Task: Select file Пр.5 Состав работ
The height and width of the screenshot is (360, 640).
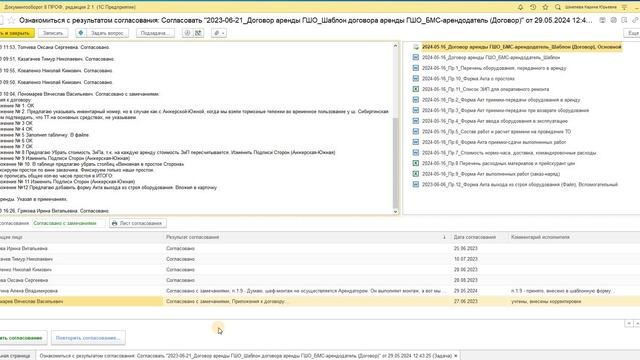Action: [x=496, y=132]
